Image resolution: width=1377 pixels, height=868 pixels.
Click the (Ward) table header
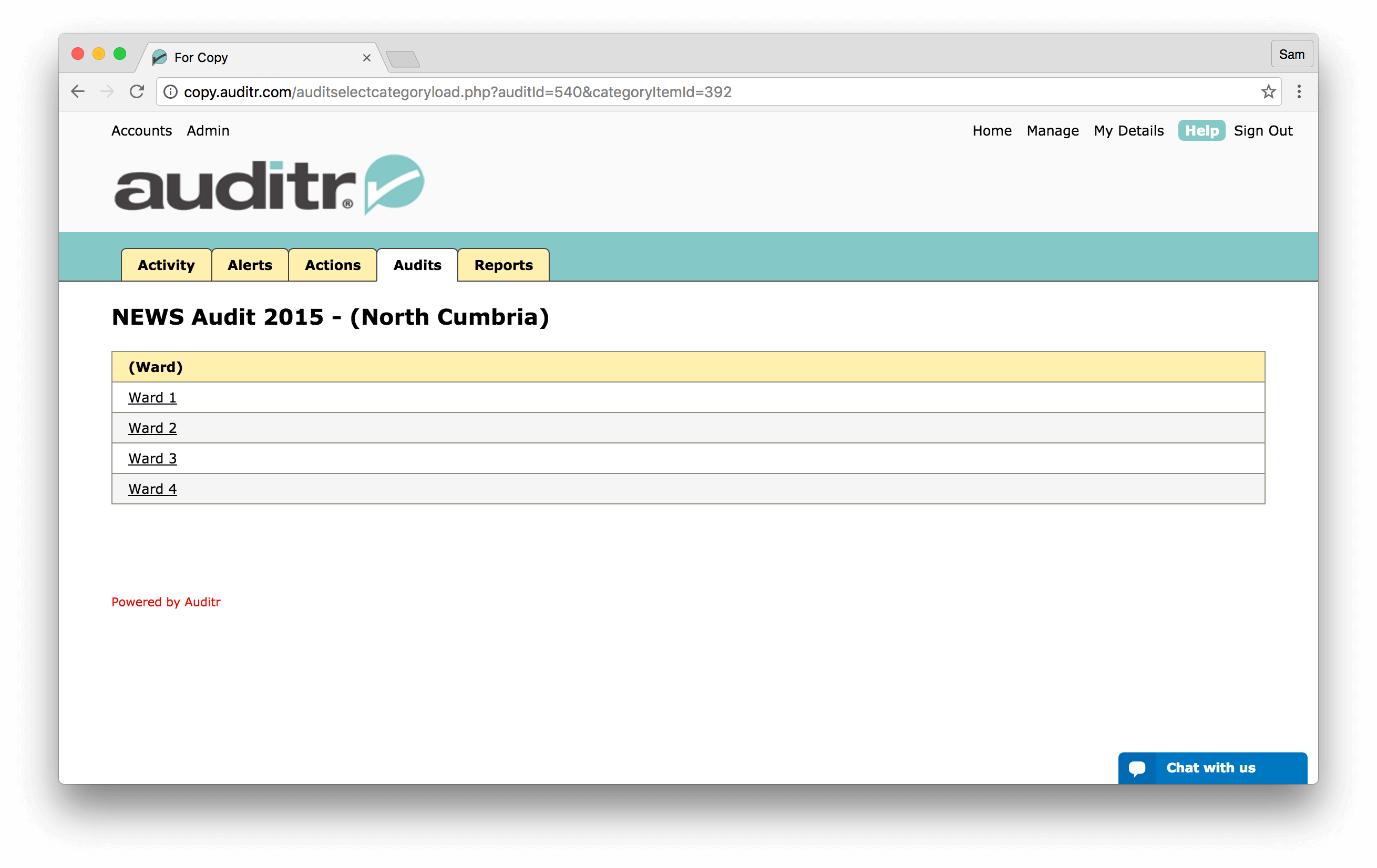689,367
